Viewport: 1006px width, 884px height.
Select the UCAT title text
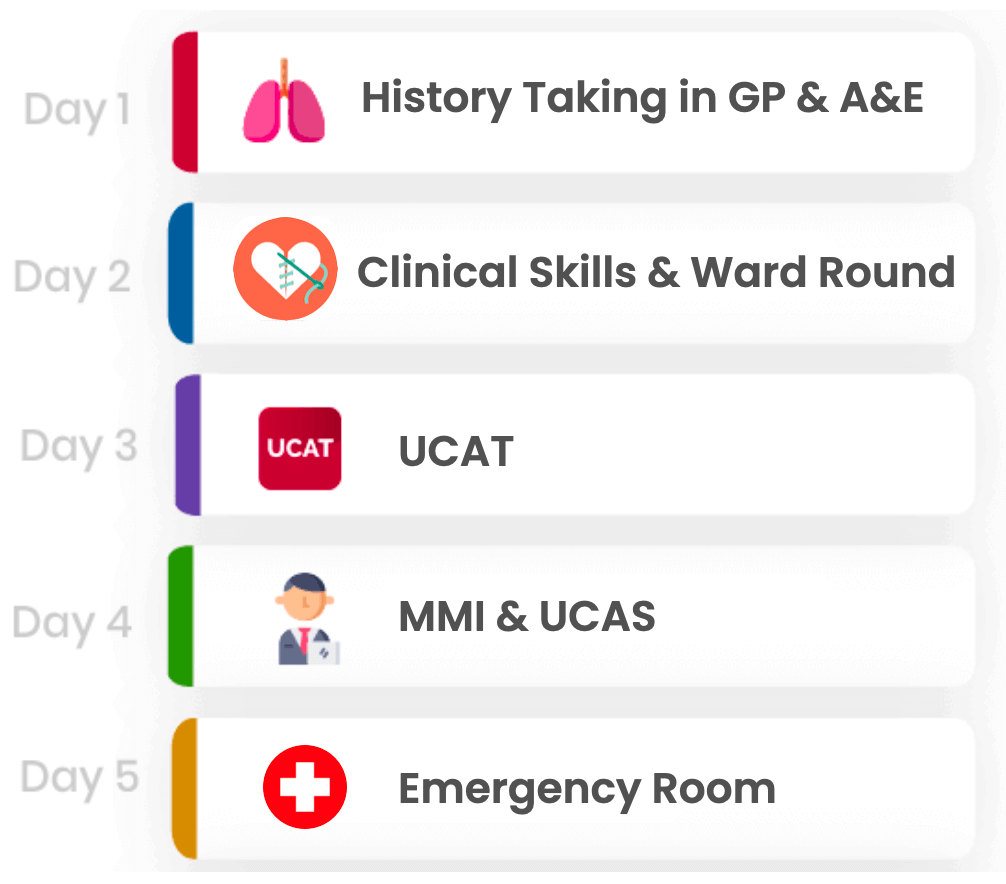[456, 451]
